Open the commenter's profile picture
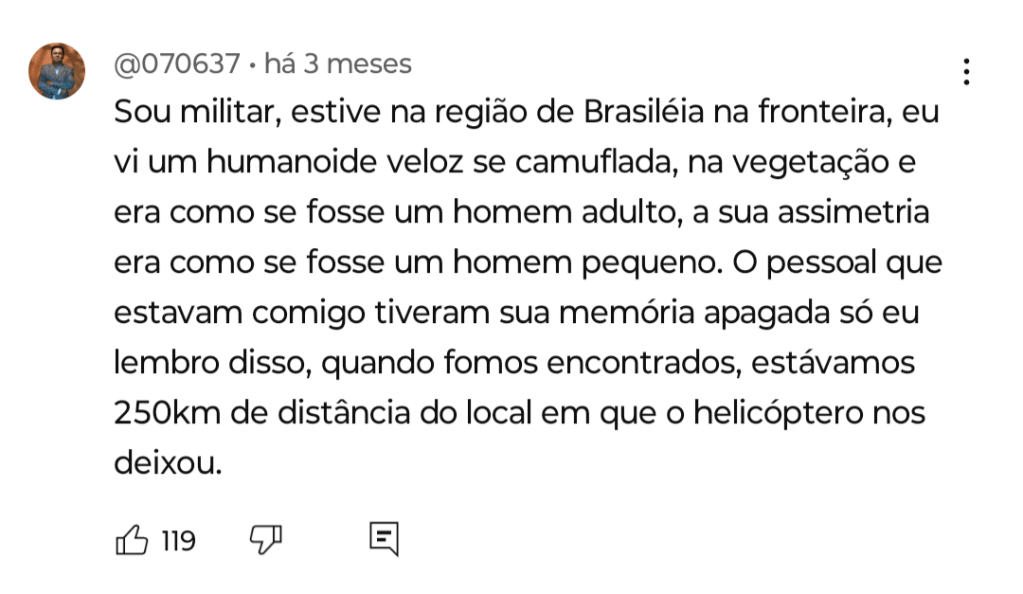This screenshot has width=1023, height=594. click(56, 71)
